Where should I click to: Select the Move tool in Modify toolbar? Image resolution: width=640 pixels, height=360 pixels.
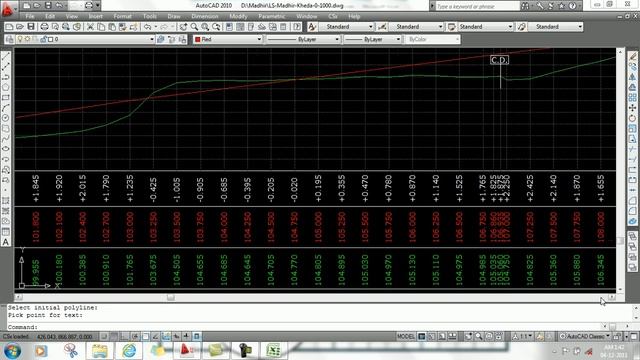[632, 108]
